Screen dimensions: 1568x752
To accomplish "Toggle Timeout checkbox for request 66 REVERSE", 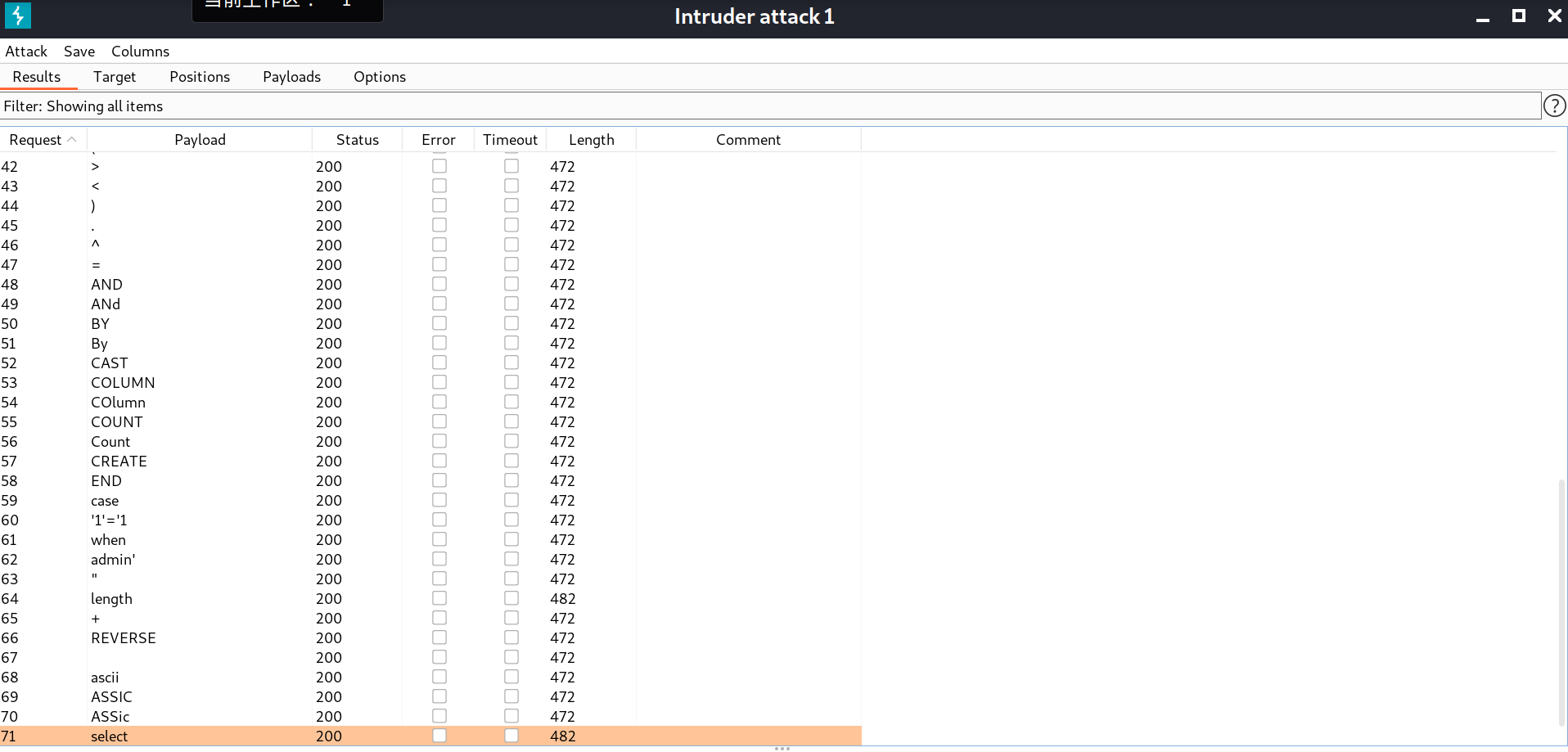I will point(511,637).
